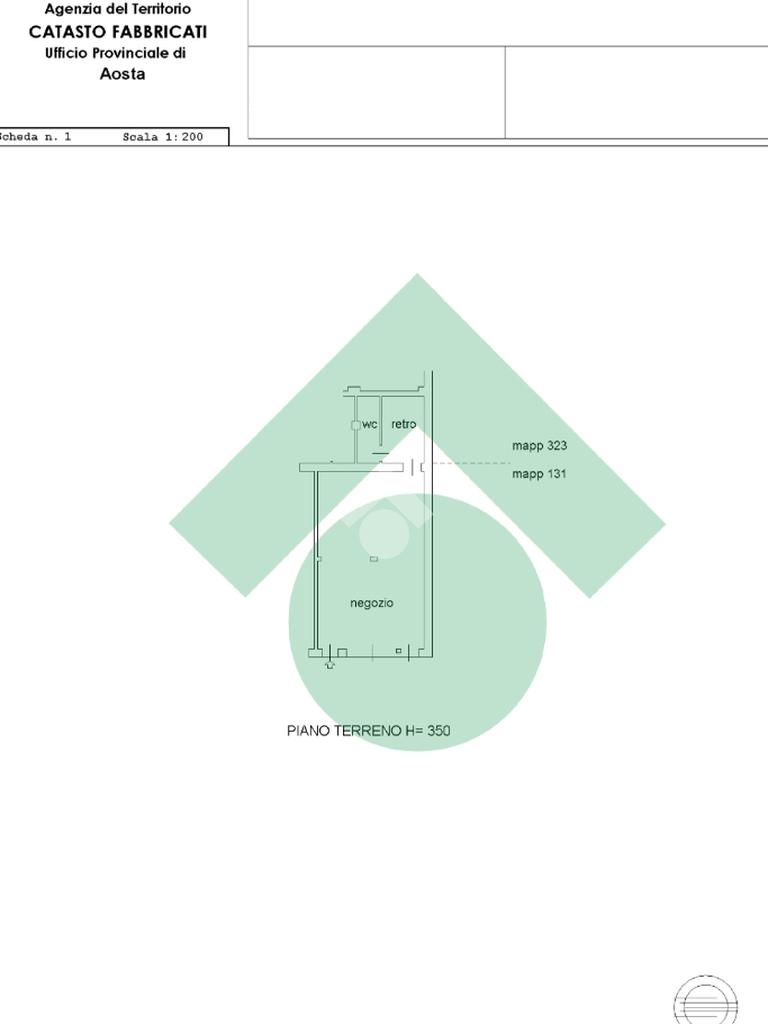Image resolution: width=768 pixels, height=1024 pixels.
Task: Click the 'Agenzia del Territorio' heading text
Action: point(118,9)
